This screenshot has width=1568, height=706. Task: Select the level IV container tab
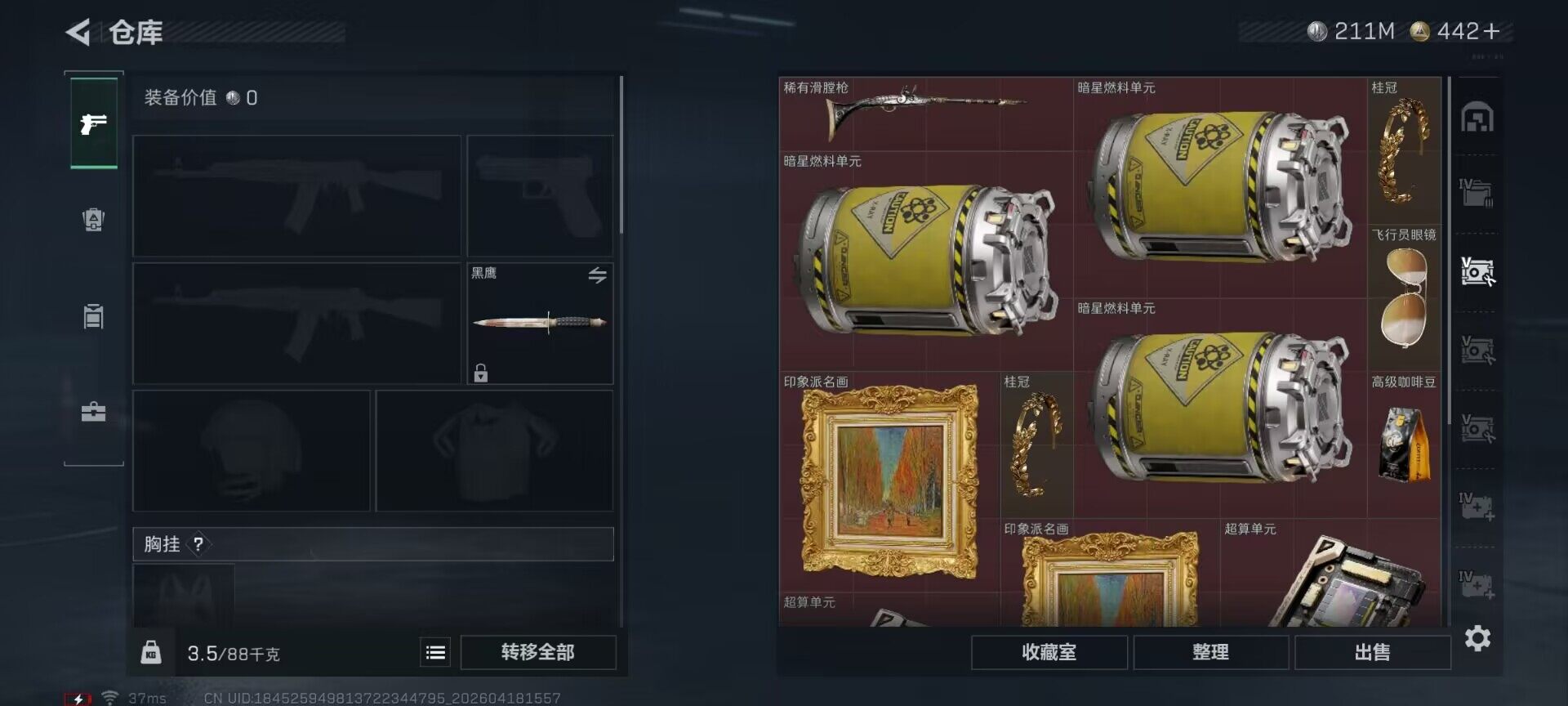click(x=1477, y=193)
